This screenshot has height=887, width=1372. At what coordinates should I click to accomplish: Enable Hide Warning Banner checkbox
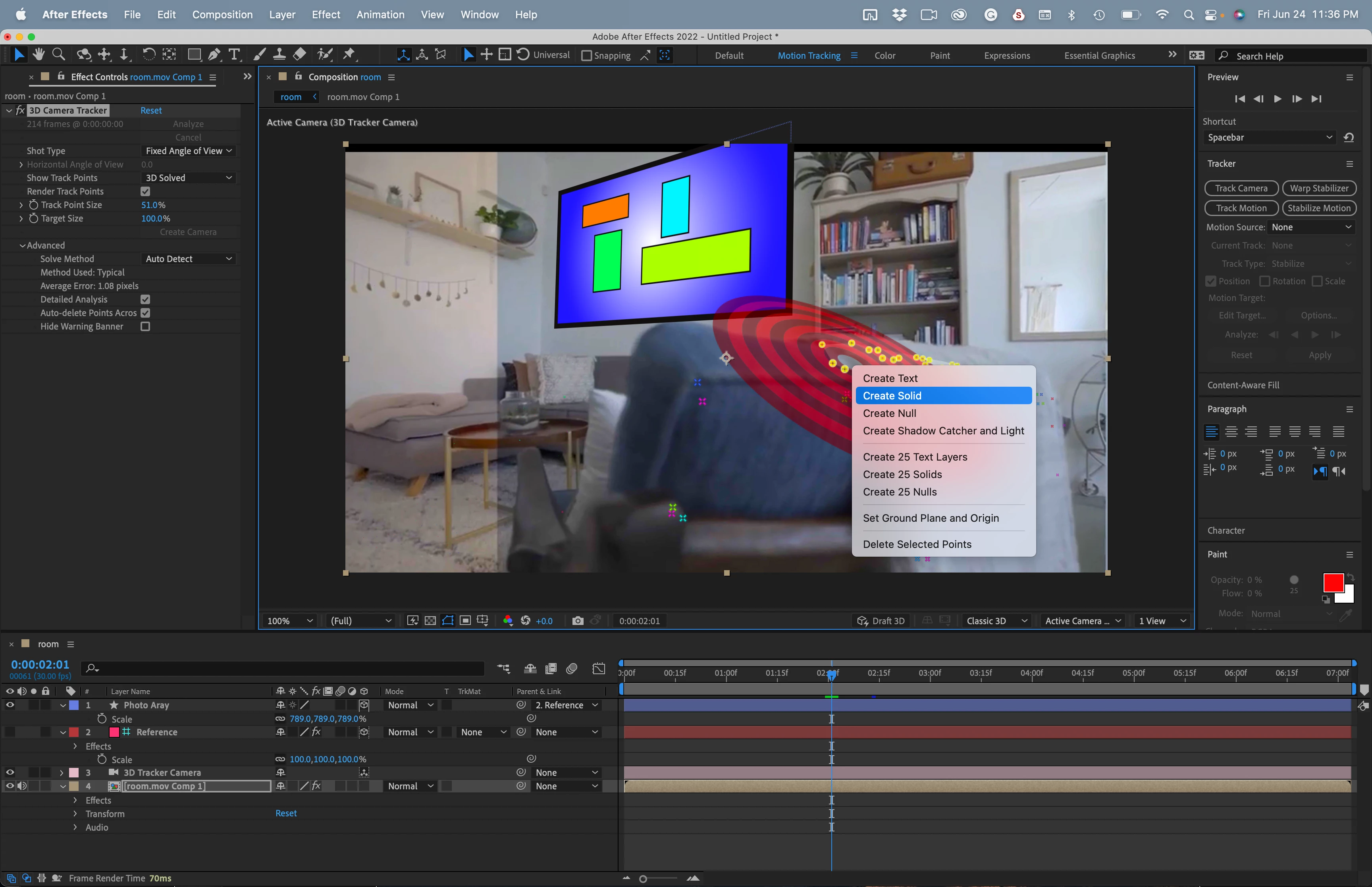(x=145, y=327)
